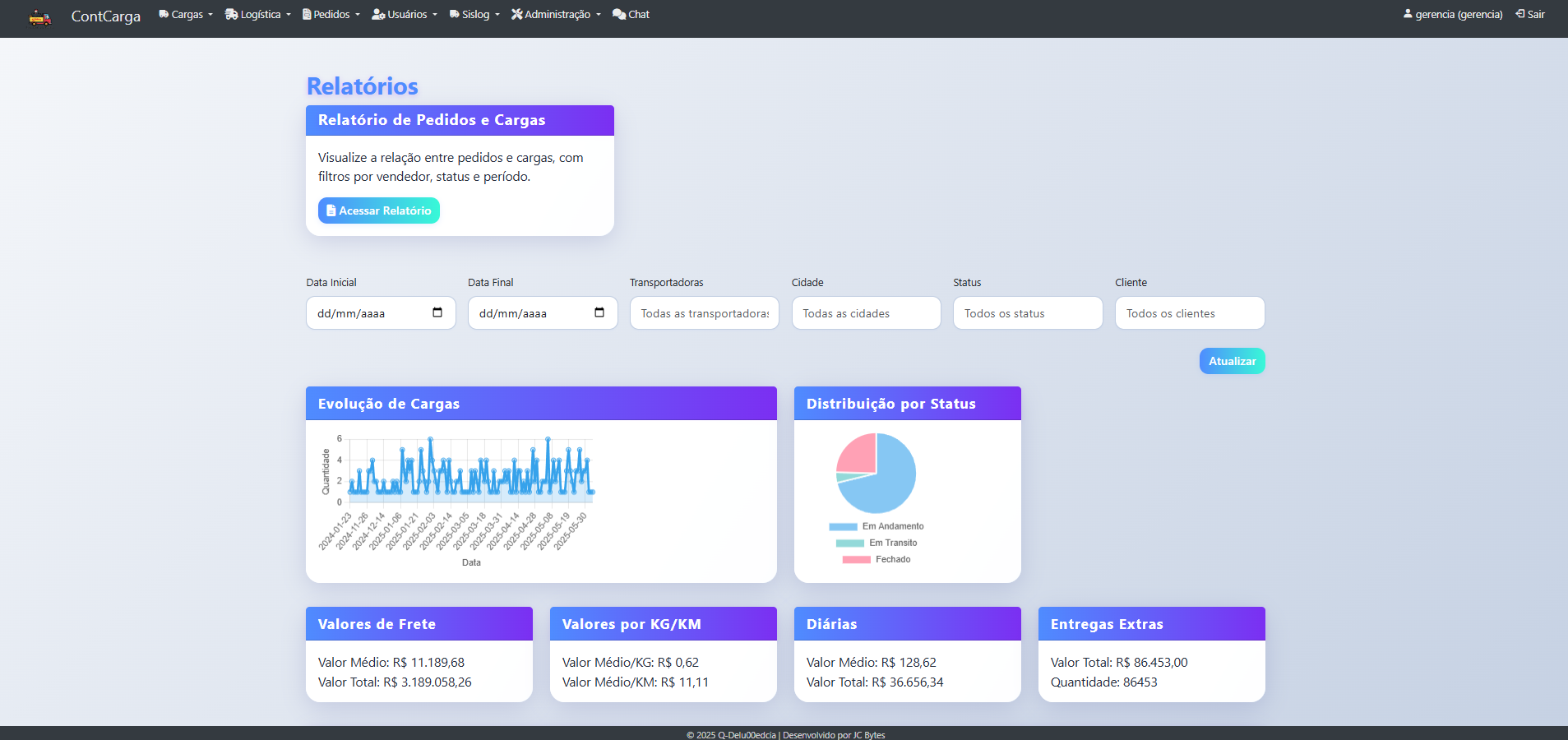Open the Cargas navigation menu

point(186,15)
